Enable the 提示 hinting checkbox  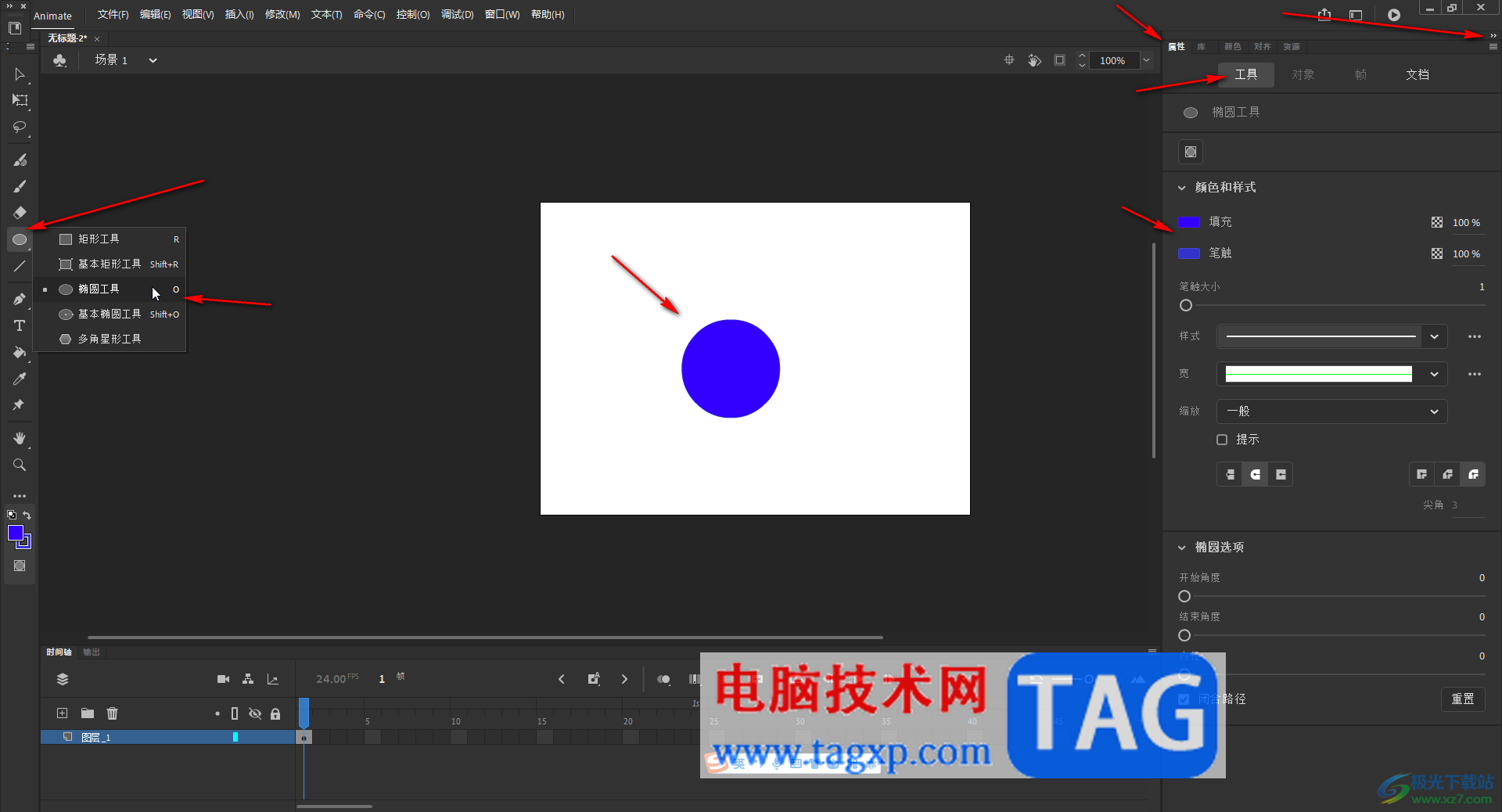(1222, 440)
